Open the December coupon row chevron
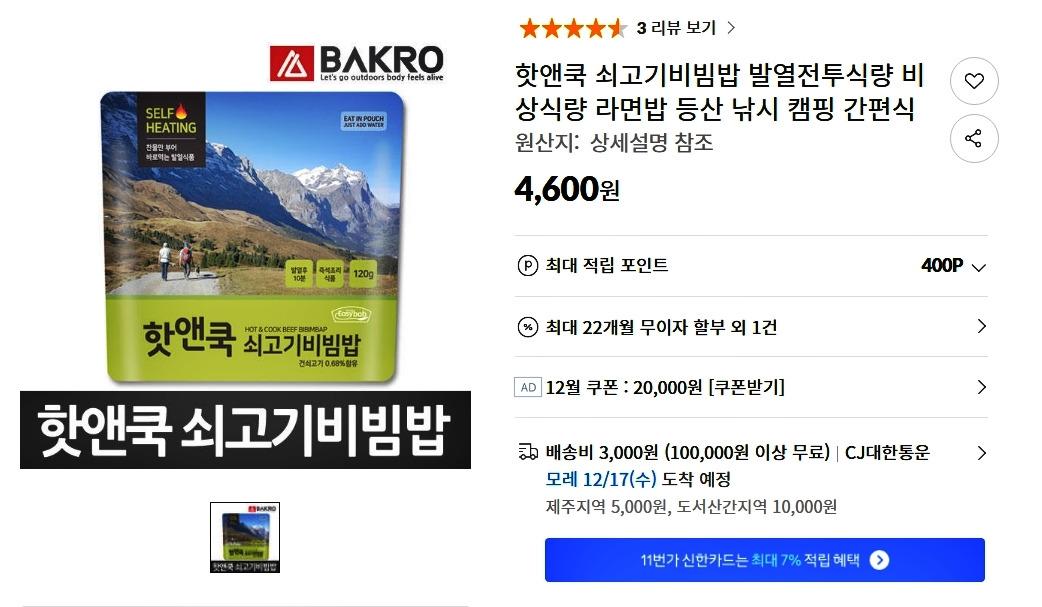Screen dimensions: 1042x607 tap(982, 387)
